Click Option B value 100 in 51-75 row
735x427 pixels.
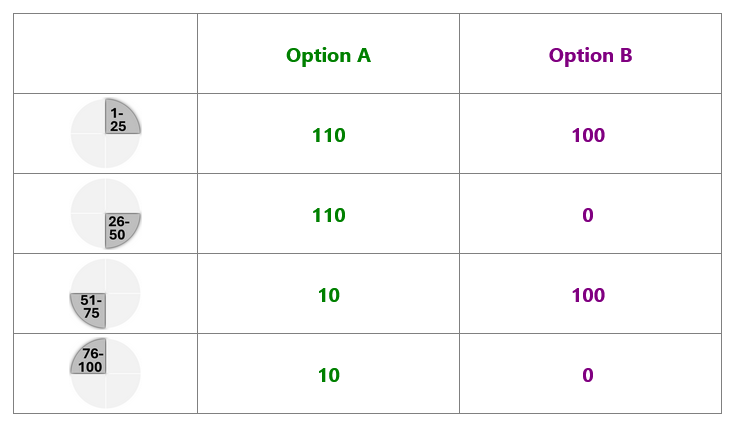[x=588, y=295]
